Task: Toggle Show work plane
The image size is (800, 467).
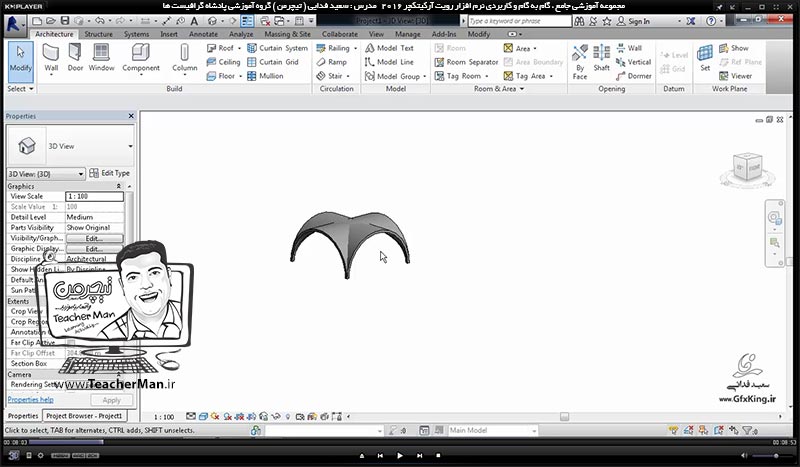Action: 734,48
